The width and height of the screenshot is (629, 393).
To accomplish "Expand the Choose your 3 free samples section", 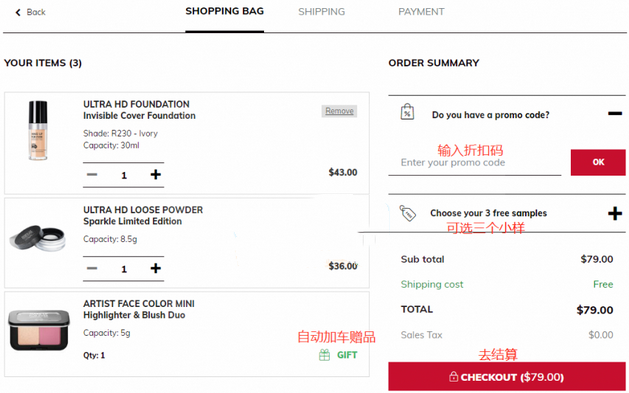I will pyautogui.click(x=615, y=213).
